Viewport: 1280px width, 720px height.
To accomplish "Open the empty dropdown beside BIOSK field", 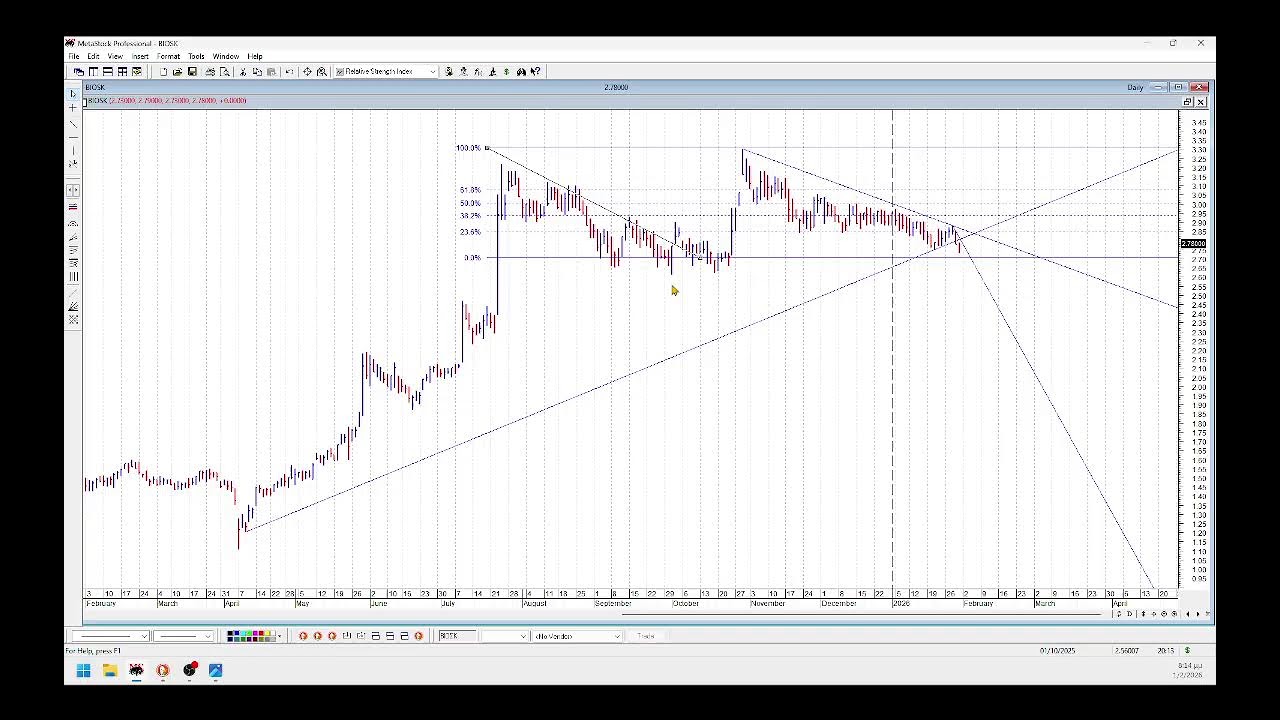I will click(x=523, y=636).
